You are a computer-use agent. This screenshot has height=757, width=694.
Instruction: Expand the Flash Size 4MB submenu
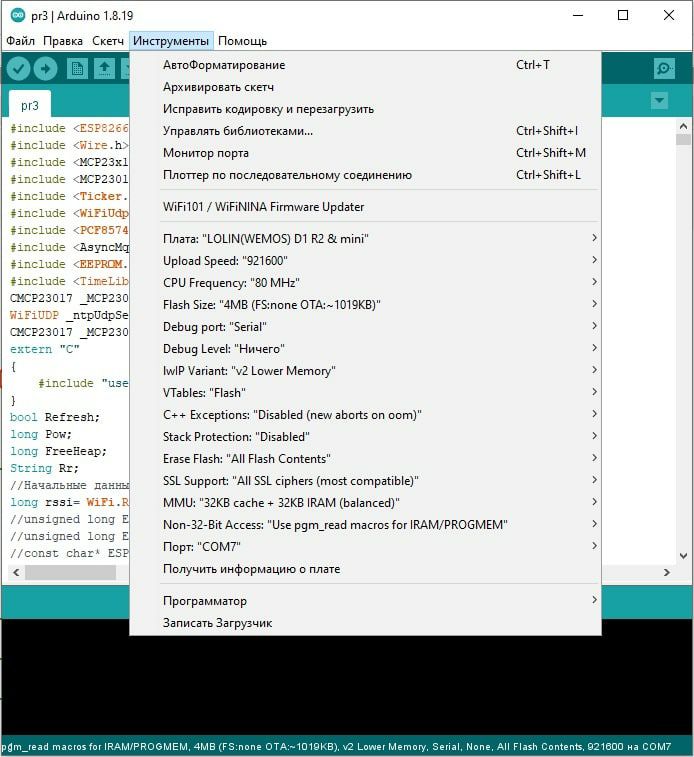point(365,305)
